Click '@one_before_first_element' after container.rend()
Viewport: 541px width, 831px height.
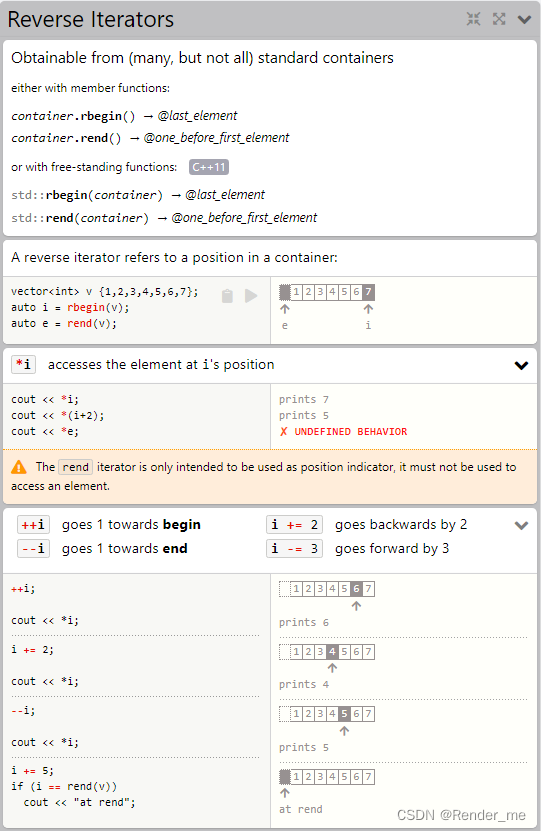point(216,138)
